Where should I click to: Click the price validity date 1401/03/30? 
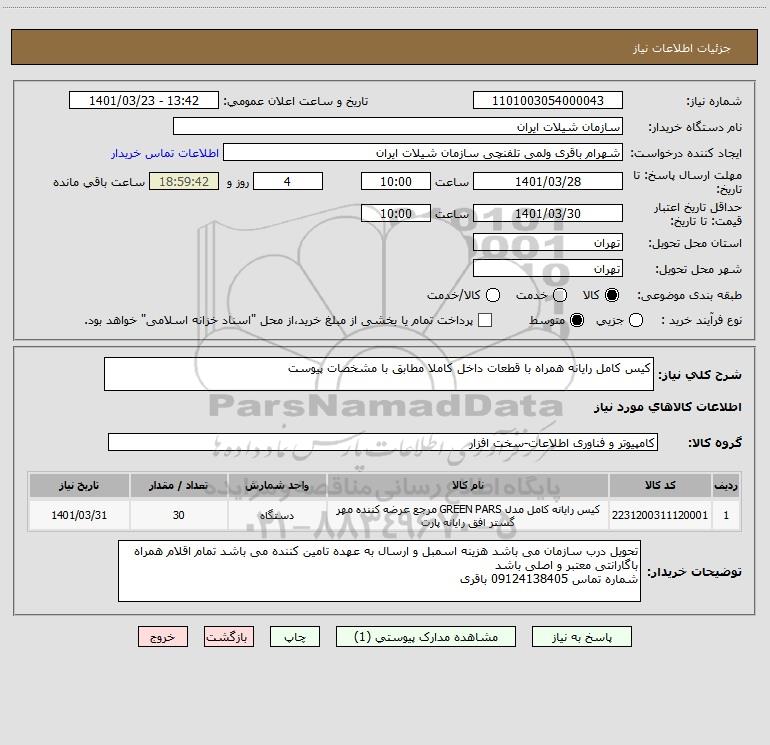coord(548,213)
